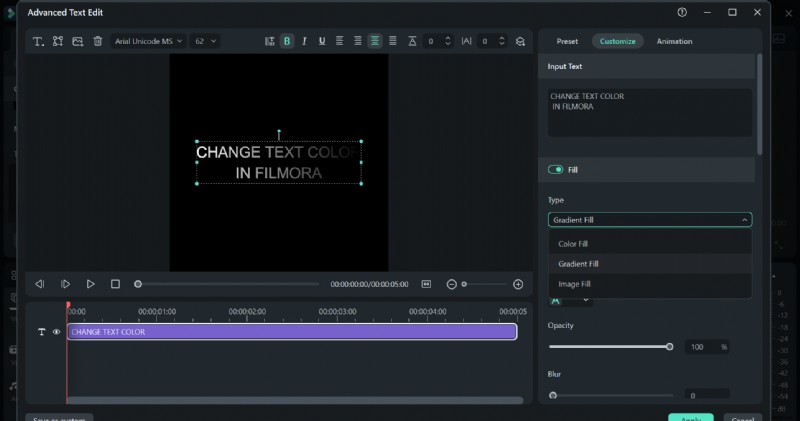Click line spacing value field
The image size is (800, 421).
[432, 41]
